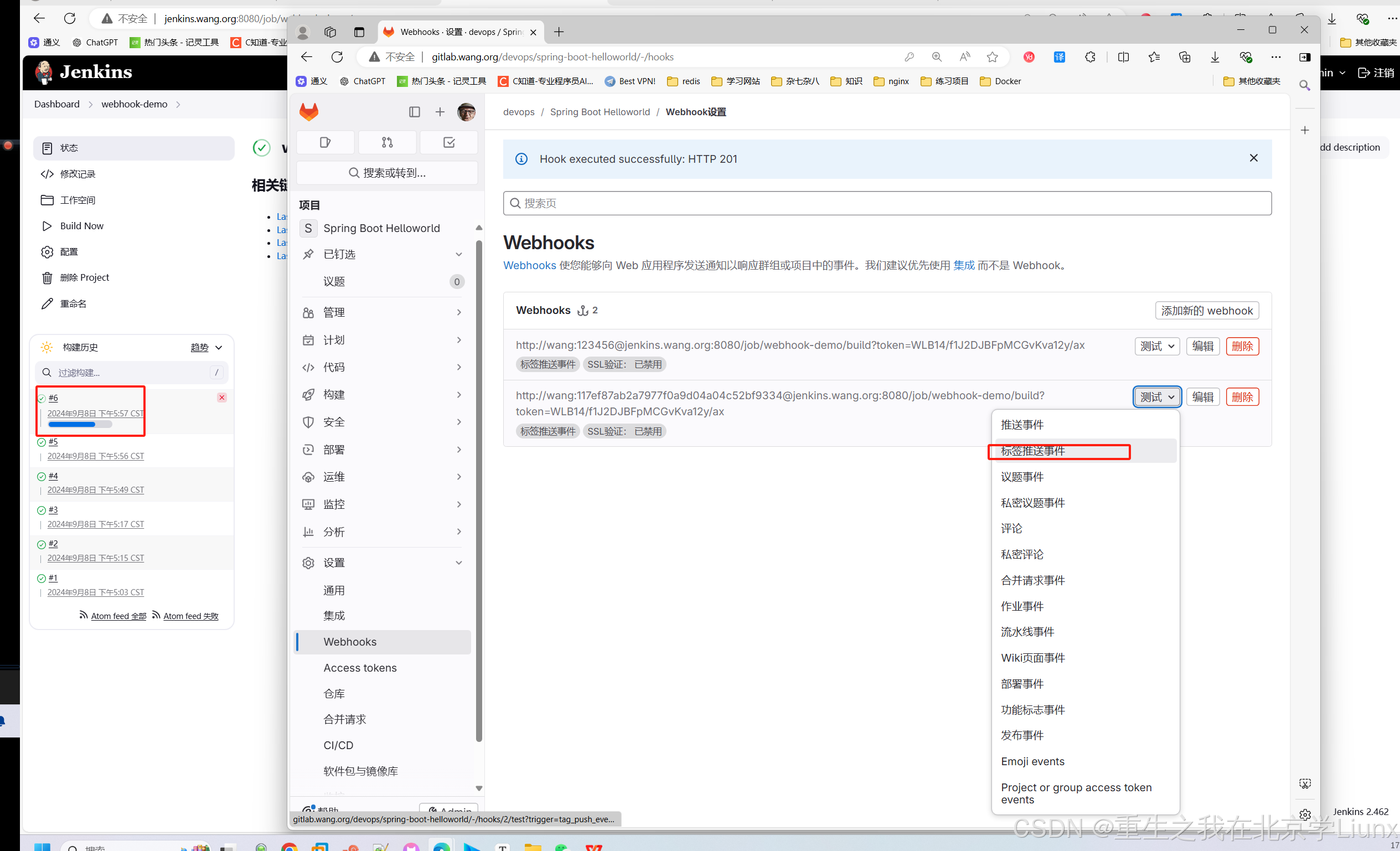Click the Jenkins logo in the Jenkins window
Viewport: 1400px width, 851px height.
84,72
